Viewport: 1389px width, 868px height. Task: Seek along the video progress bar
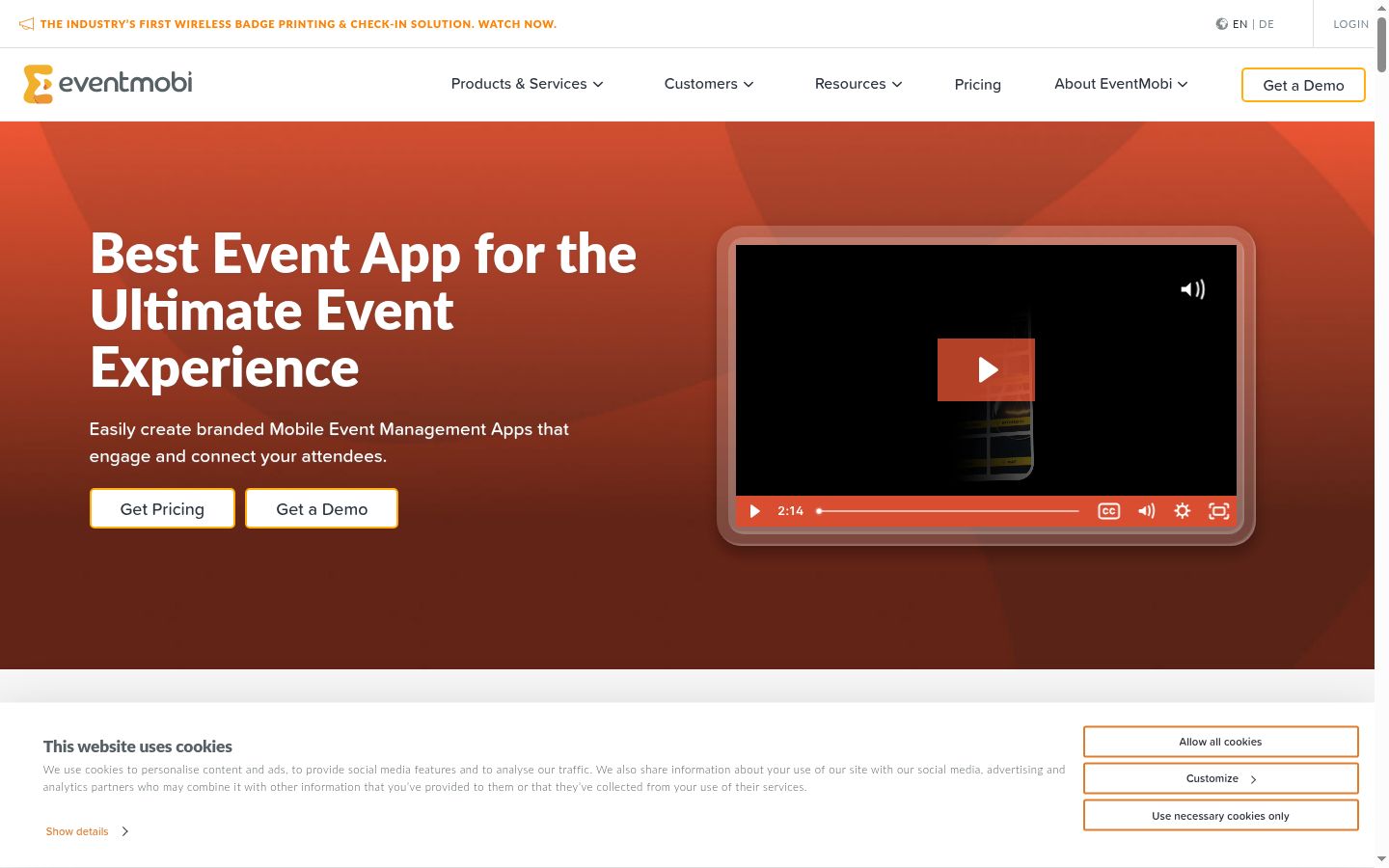pyautogui.click(x=948, y=511)
